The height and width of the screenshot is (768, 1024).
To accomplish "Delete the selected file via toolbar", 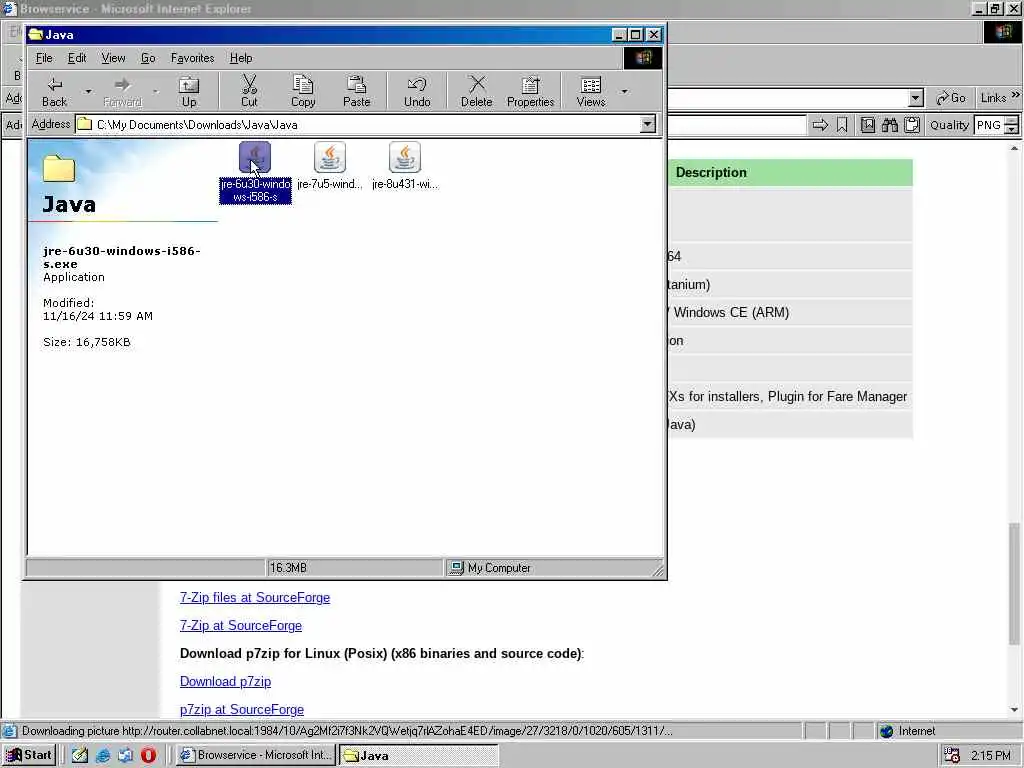I will (x=476, y=91).
